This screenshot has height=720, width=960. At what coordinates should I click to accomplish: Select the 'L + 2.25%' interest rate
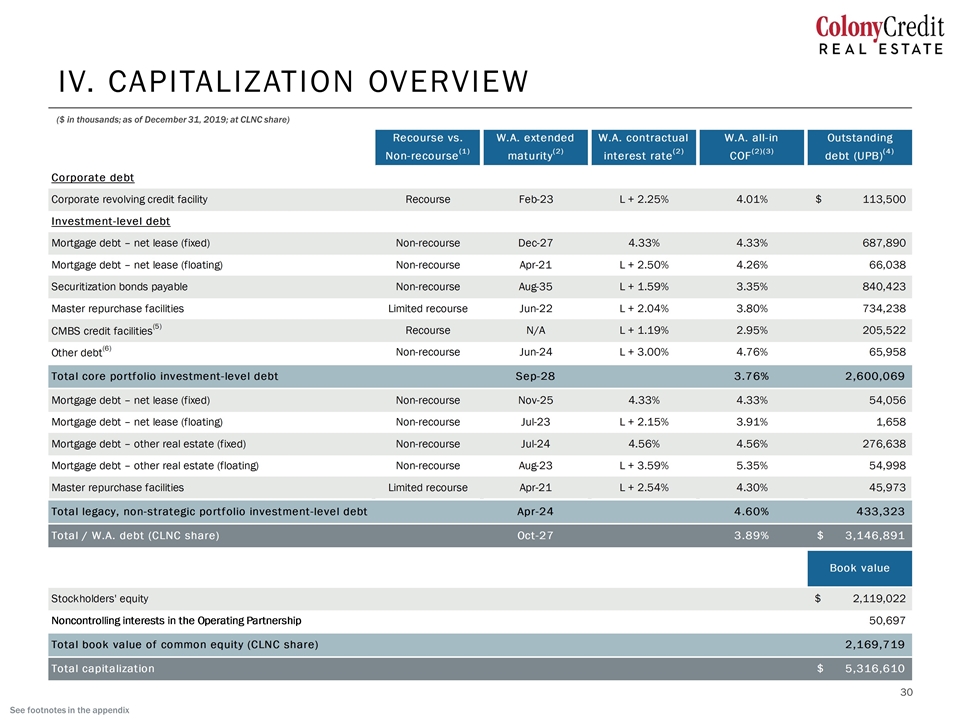(x=643, y=200)
